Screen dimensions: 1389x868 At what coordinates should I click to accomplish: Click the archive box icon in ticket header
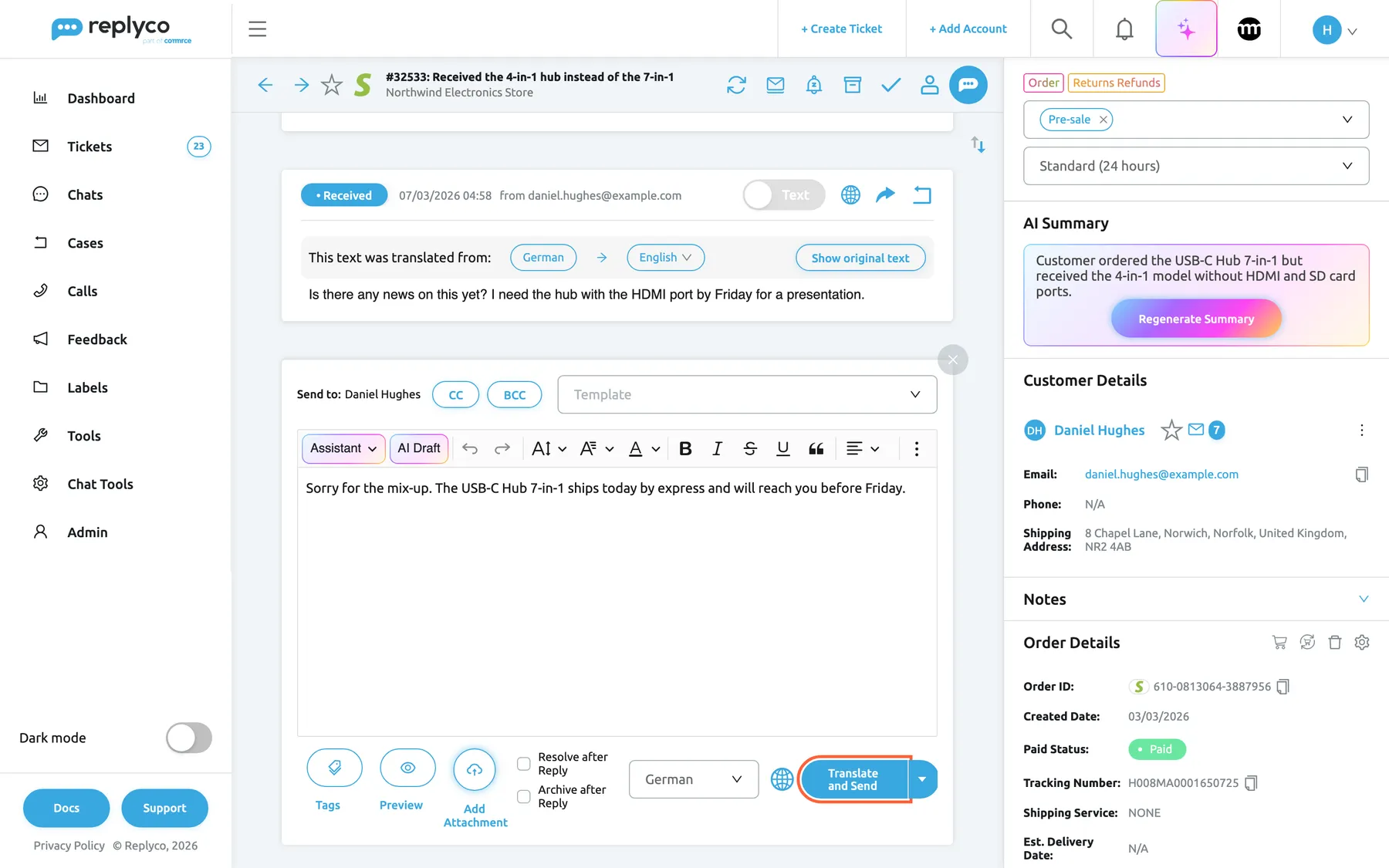pos(852,85)
